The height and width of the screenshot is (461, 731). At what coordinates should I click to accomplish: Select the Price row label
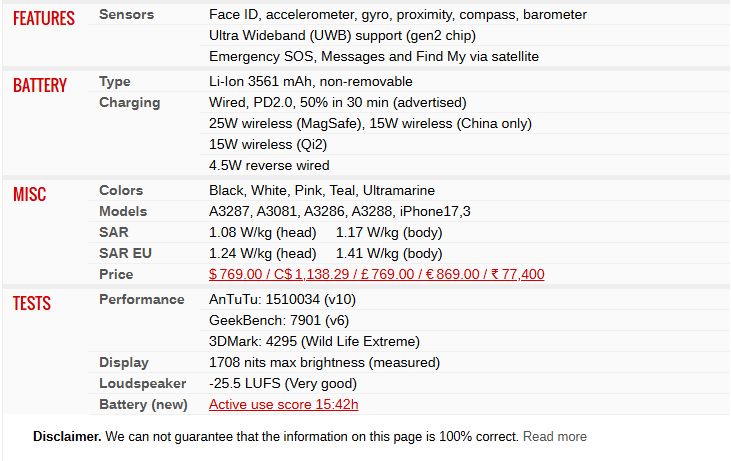[116, 274]
